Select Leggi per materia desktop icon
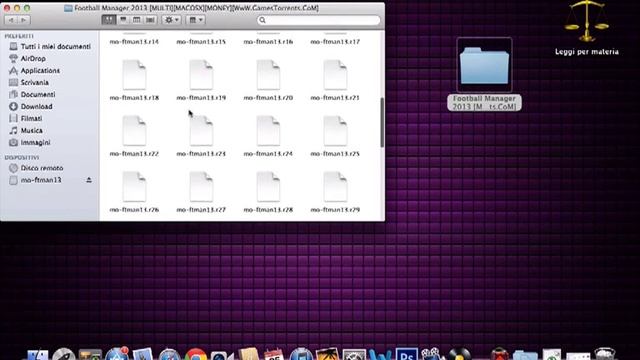The width and height of the screenshot is (640, 360). (587, 22)
